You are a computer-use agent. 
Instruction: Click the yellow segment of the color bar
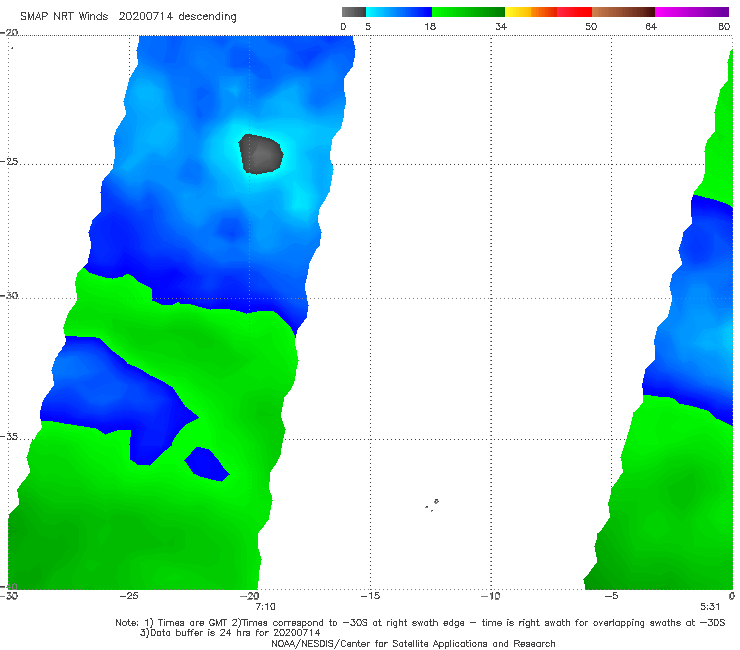[518, 12]
